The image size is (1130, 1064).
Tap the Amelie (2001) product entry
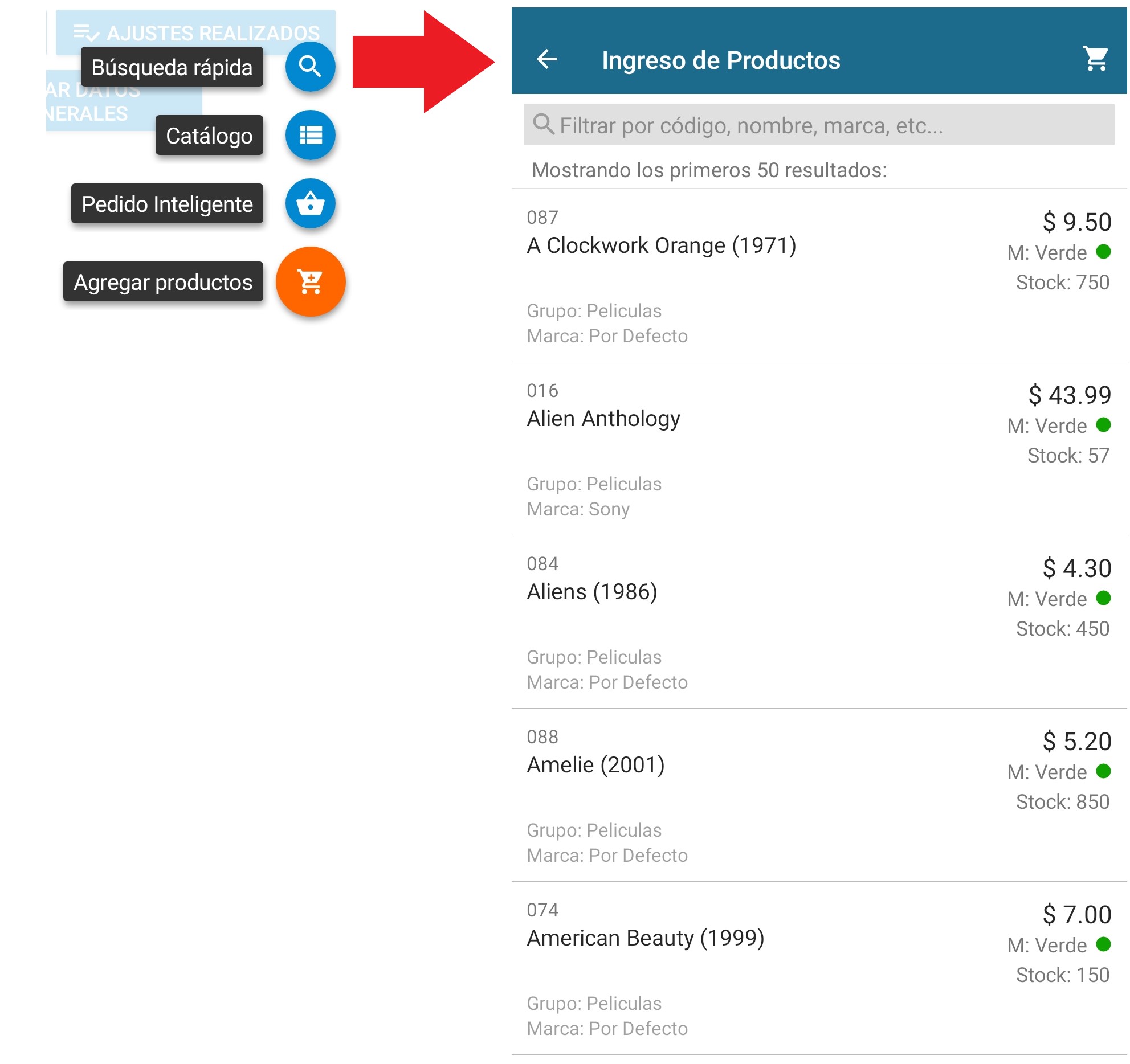[595, 766]
